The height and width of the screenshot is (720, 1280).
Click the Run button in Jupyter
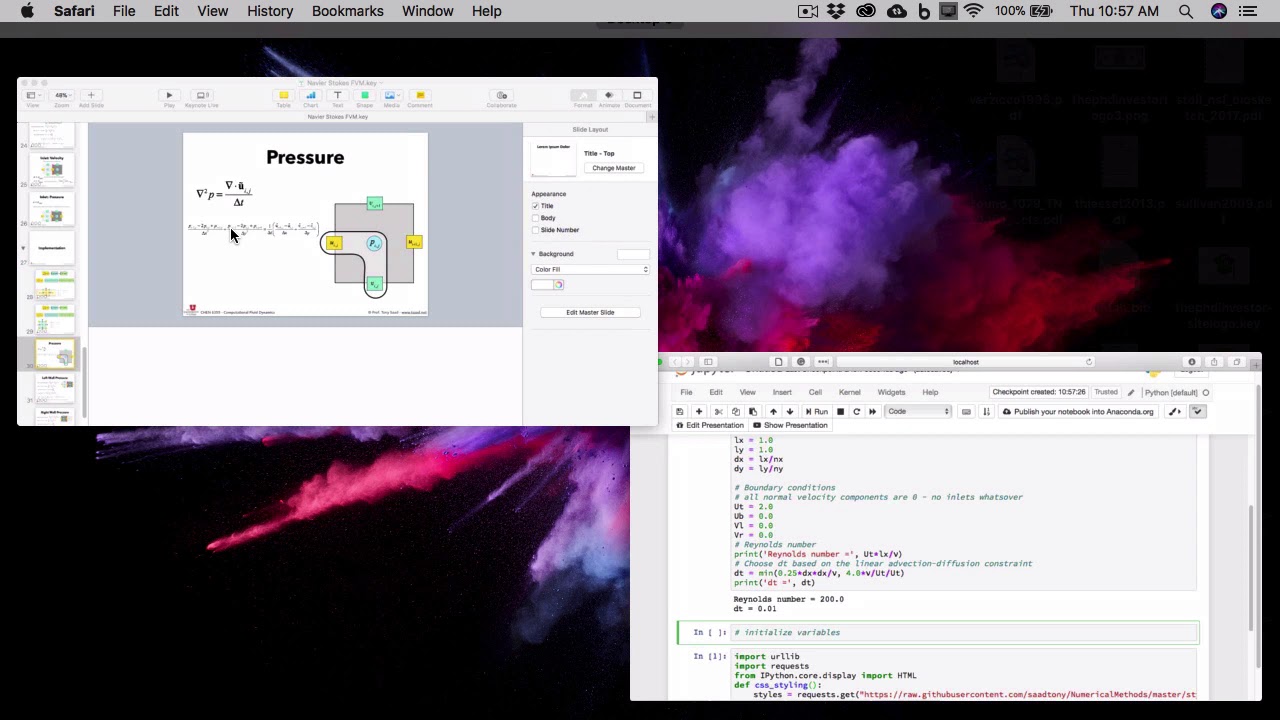[x=817, y=412]
